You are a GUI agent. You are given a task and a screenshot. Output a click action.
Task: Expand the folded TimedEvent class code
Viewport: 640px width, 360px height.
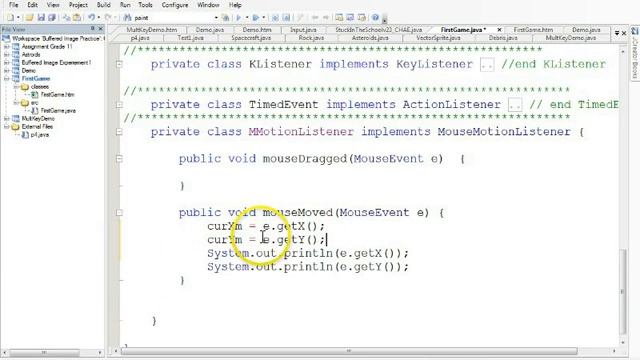119,104
